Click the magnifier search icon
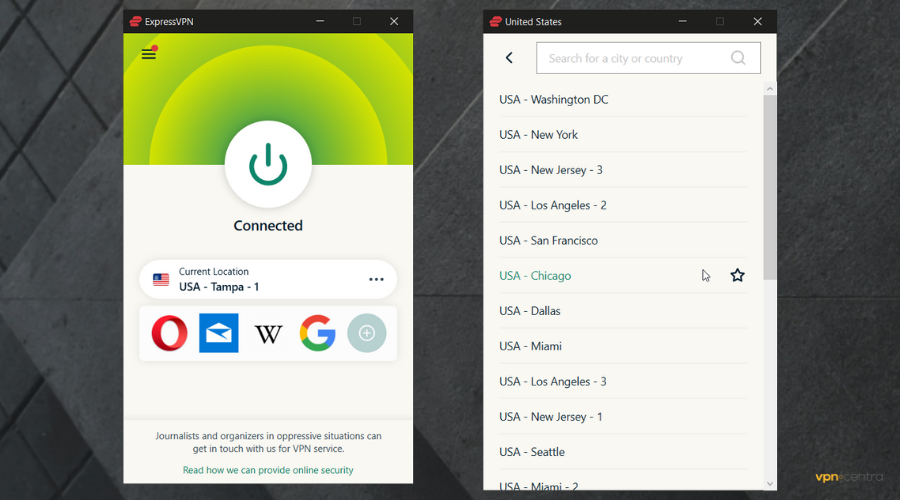This screenshot has height=500, width=900. [x=738, y=58]
